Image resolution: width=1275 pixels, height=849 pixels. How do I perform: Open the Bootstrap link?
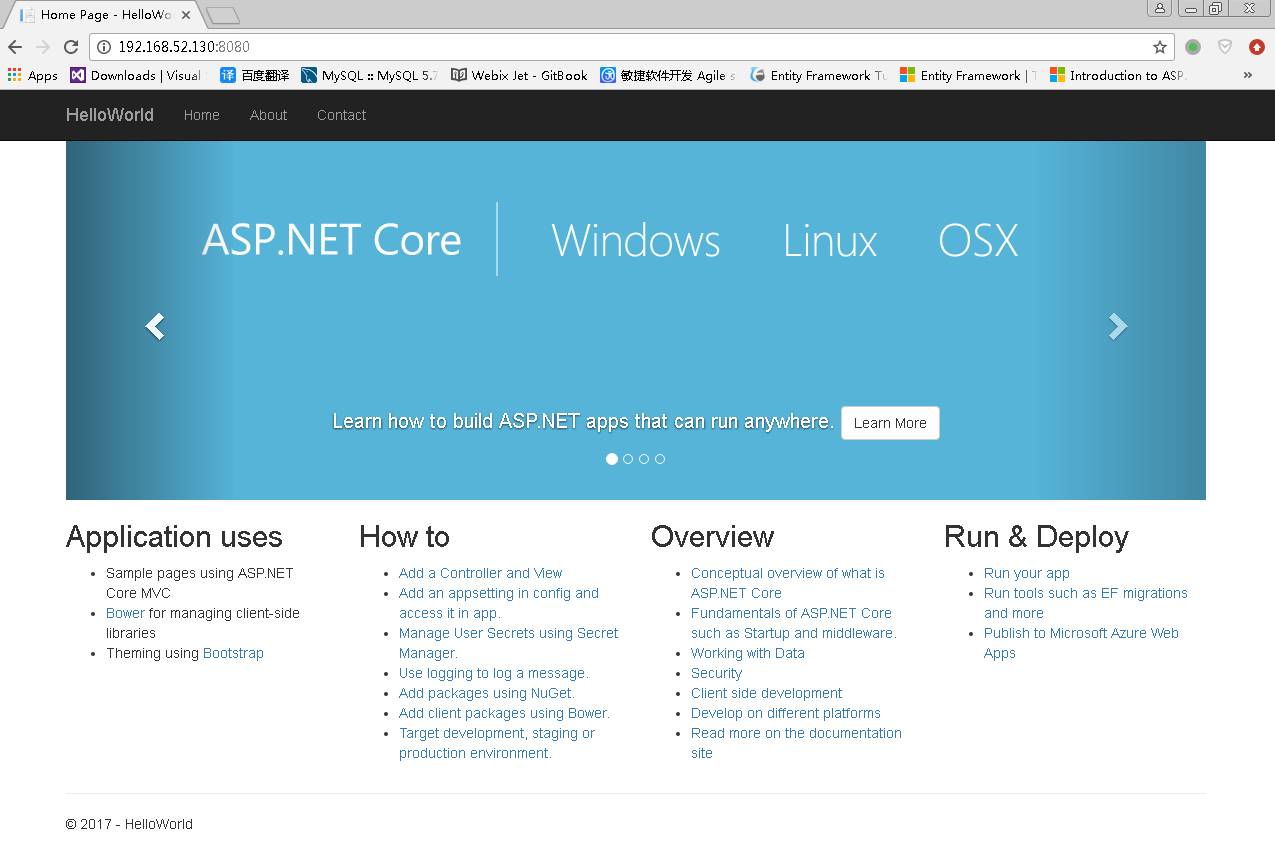coord(233,653)
